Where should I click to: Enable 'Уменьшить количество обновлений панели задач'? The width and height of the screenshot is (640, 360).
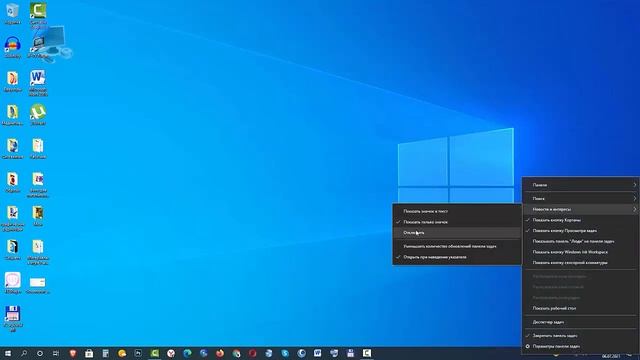(x=457, y=247)
